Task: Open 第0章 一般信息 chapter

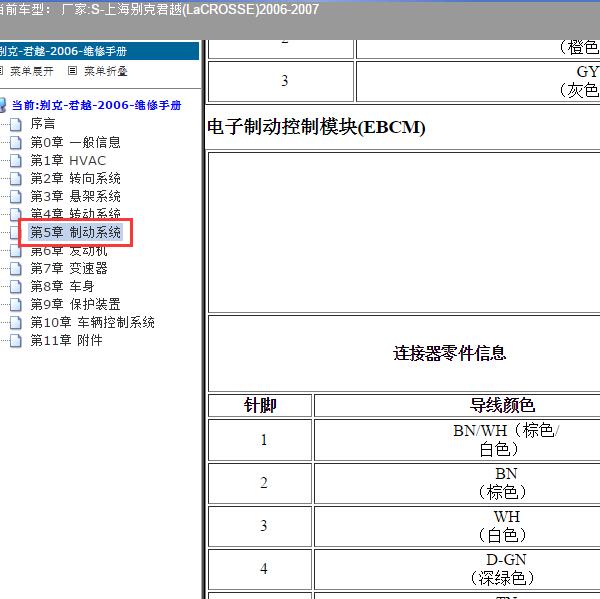Action: click(75, 142)
